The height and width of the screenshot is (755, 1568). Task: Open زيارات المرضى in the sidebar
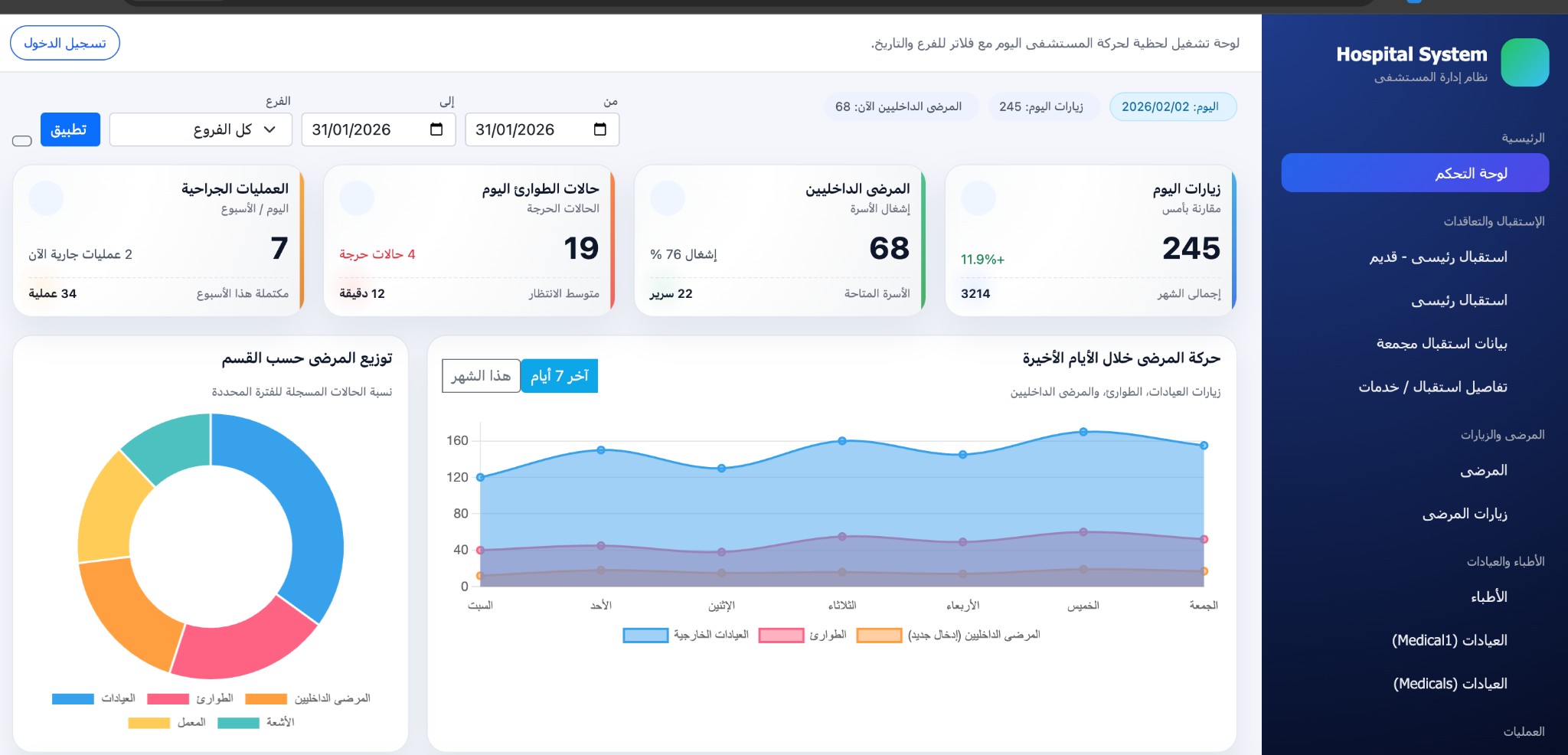click(x=1464, y=514)
